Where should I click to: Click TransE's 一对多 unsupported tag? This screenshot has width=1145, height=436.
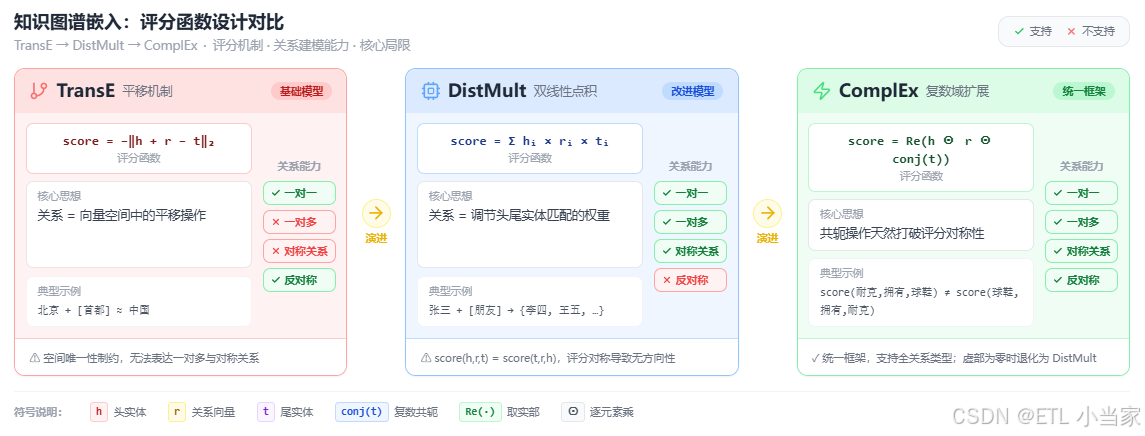[299, 222]
